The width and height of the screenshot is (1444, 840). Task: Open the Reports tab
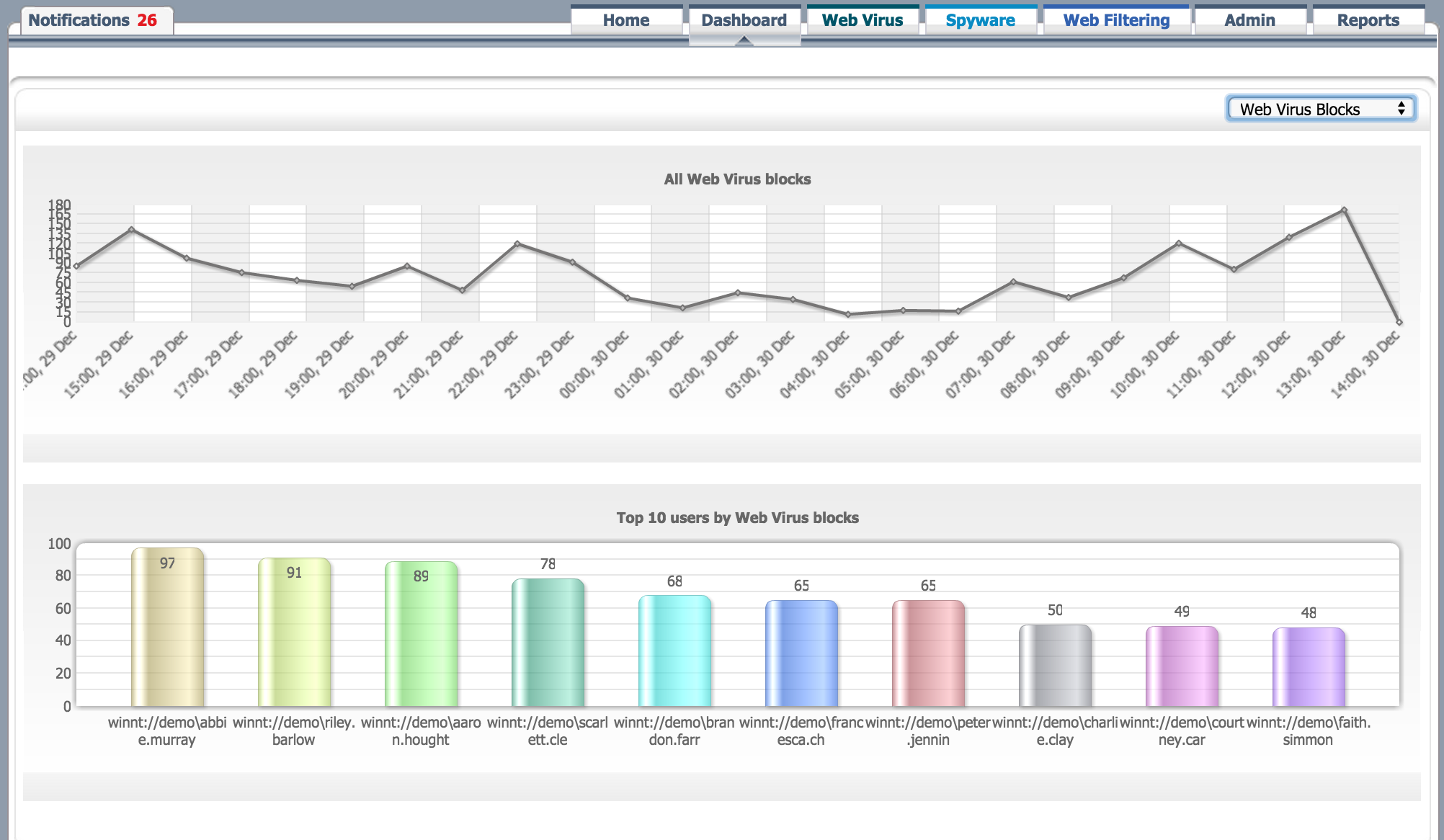1368,20
